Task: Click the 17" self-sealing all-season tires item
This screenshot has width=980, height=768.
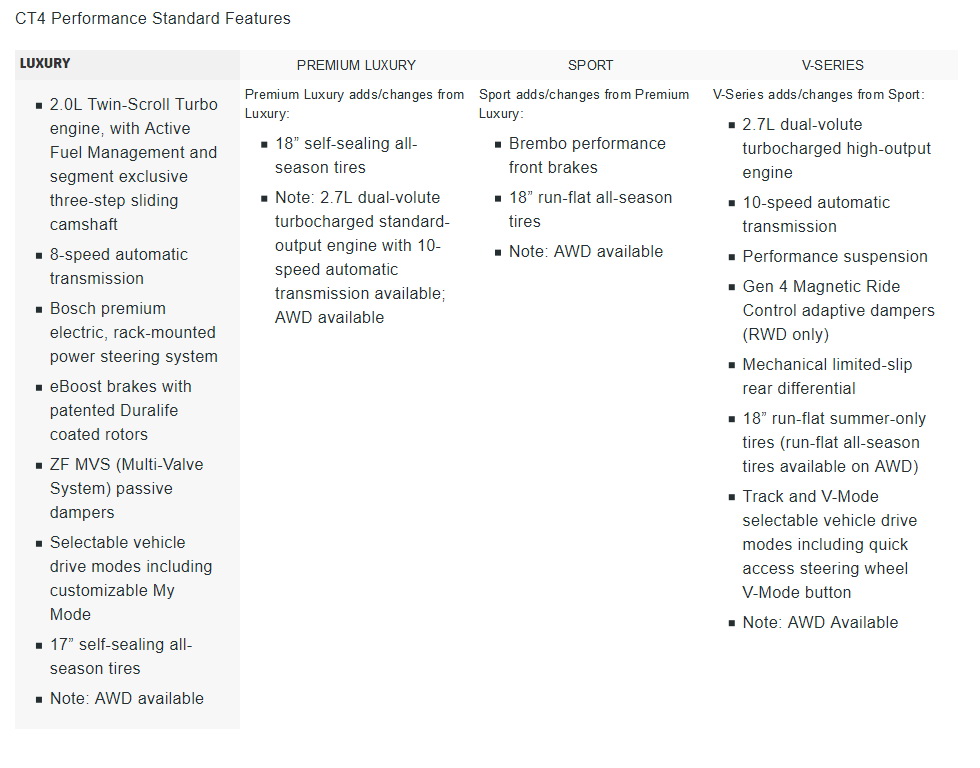Action: coord(120,656)
